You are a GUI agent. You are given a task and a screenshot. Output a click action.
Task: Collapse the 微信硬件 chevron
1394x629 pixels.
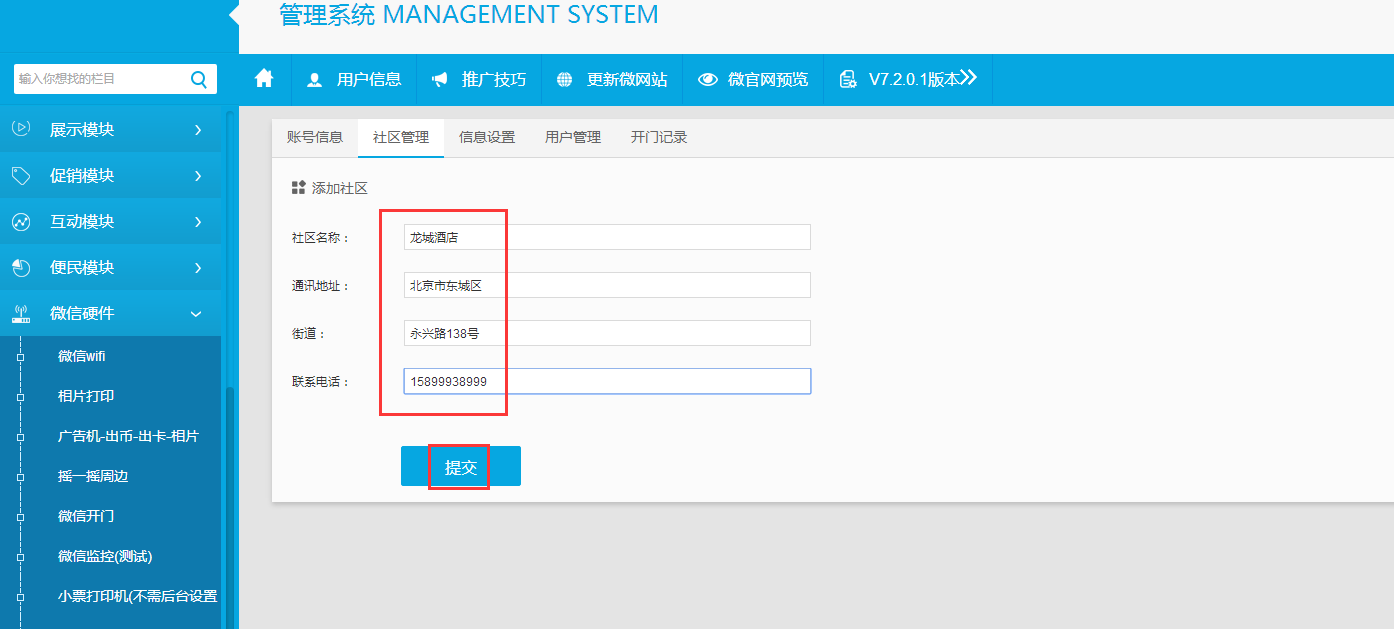click(196, 314)
